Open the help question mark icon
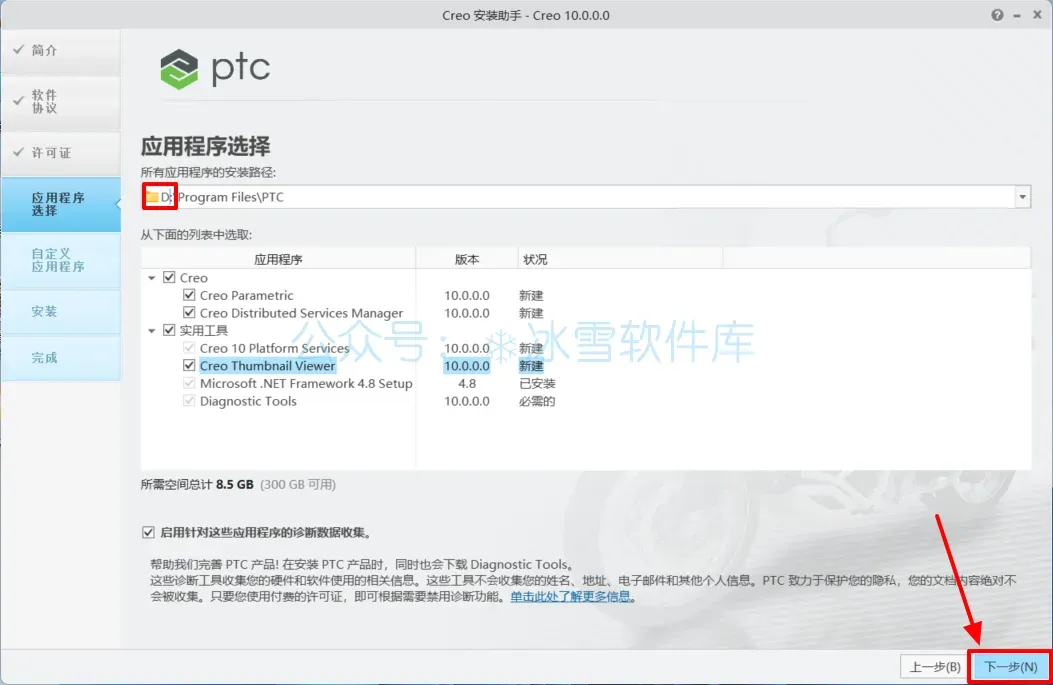Screen dimensions: 1053x685 997,15
